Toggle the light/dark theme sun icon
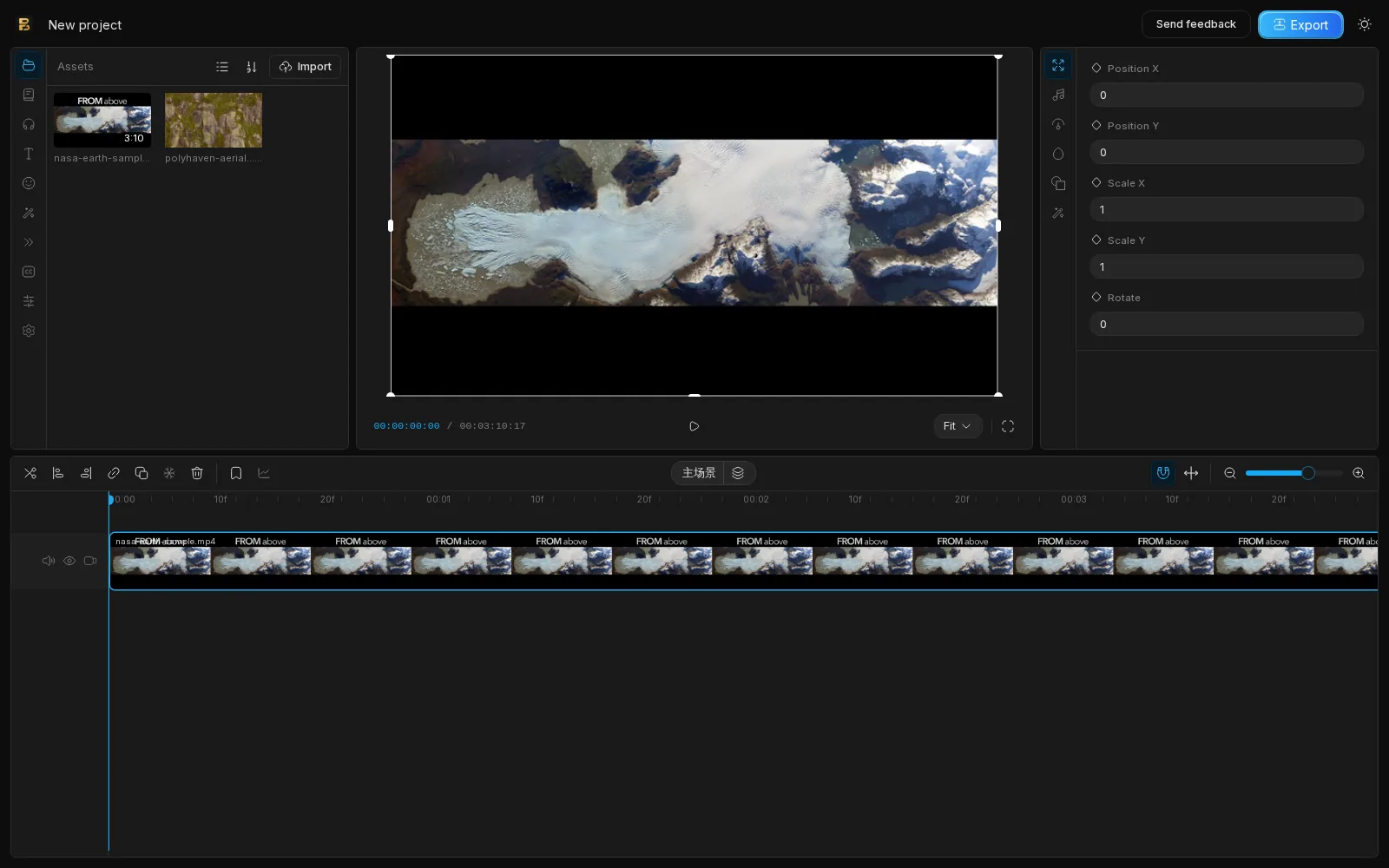This screenshot has width=1389, height=868. [x=1365, y=24]
